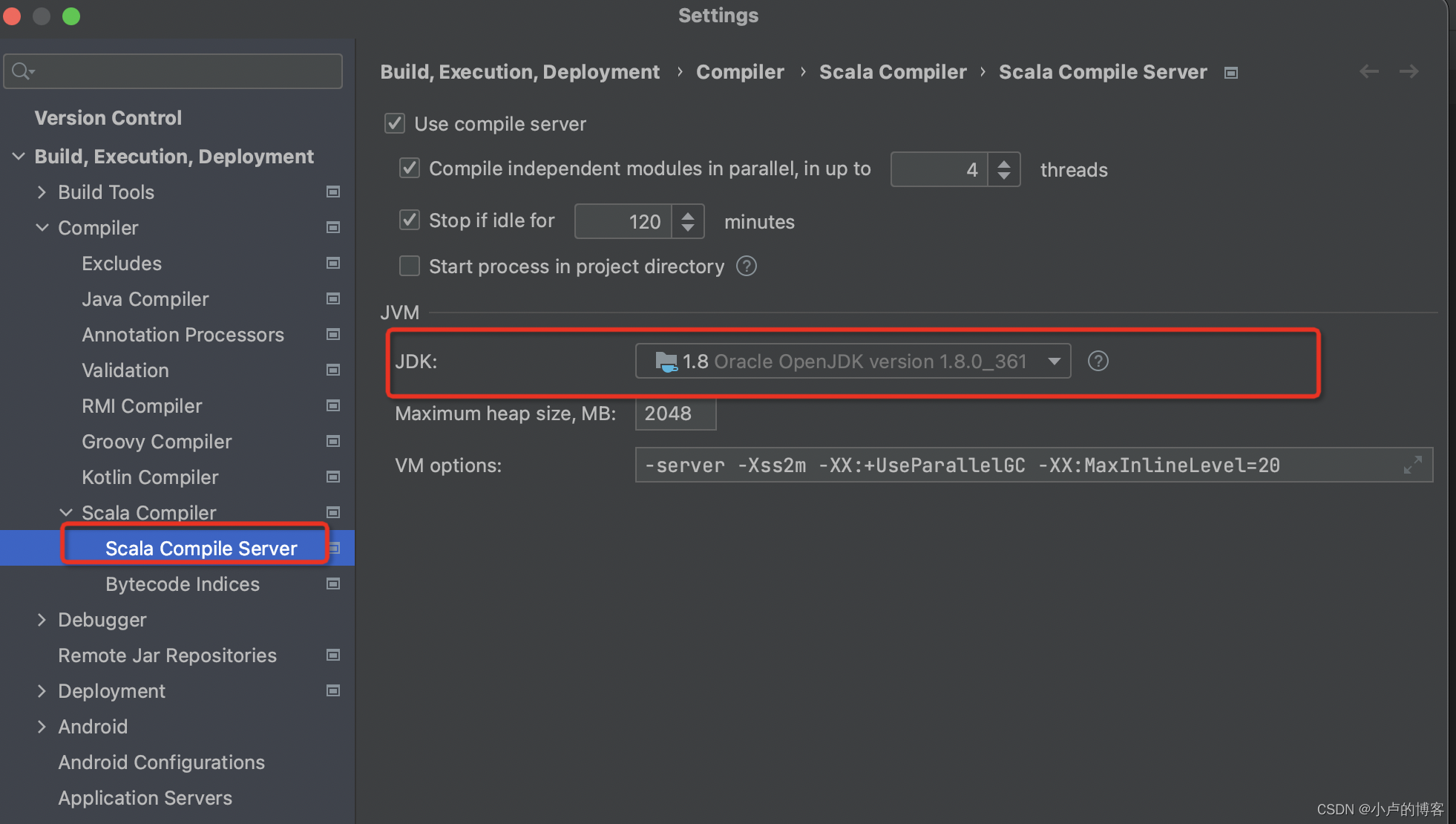Image resolution: width=1456 pixels, height=824 pixels.
Task: Click the forward navigation arrow icon
Action: [1409, 71]
